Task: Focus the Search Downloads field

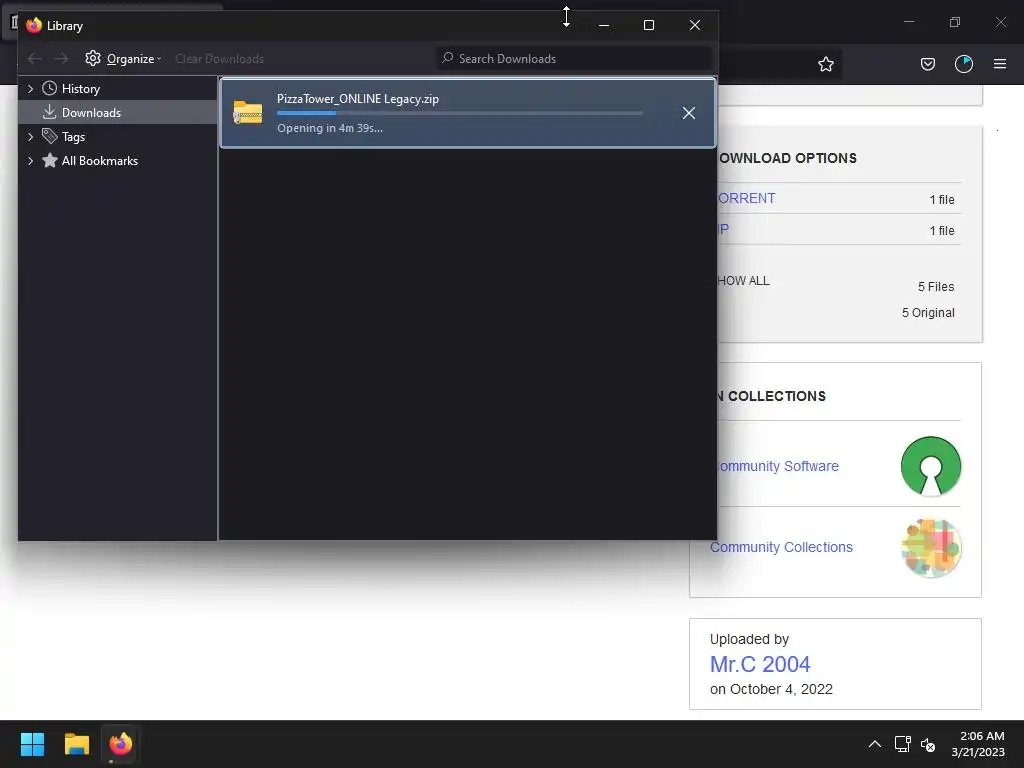Action: [x=574, y=59]
